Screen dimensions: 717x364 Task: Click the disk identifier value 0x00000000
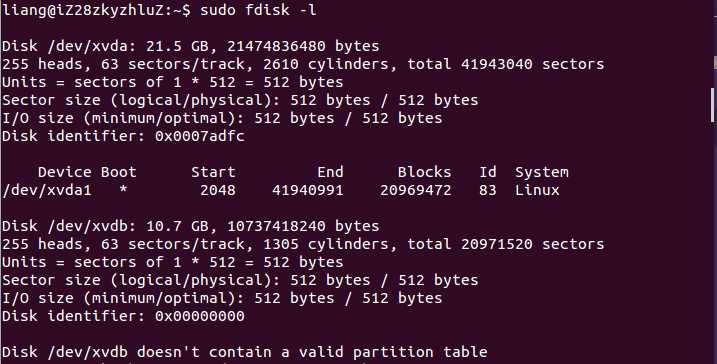[200, 316]
